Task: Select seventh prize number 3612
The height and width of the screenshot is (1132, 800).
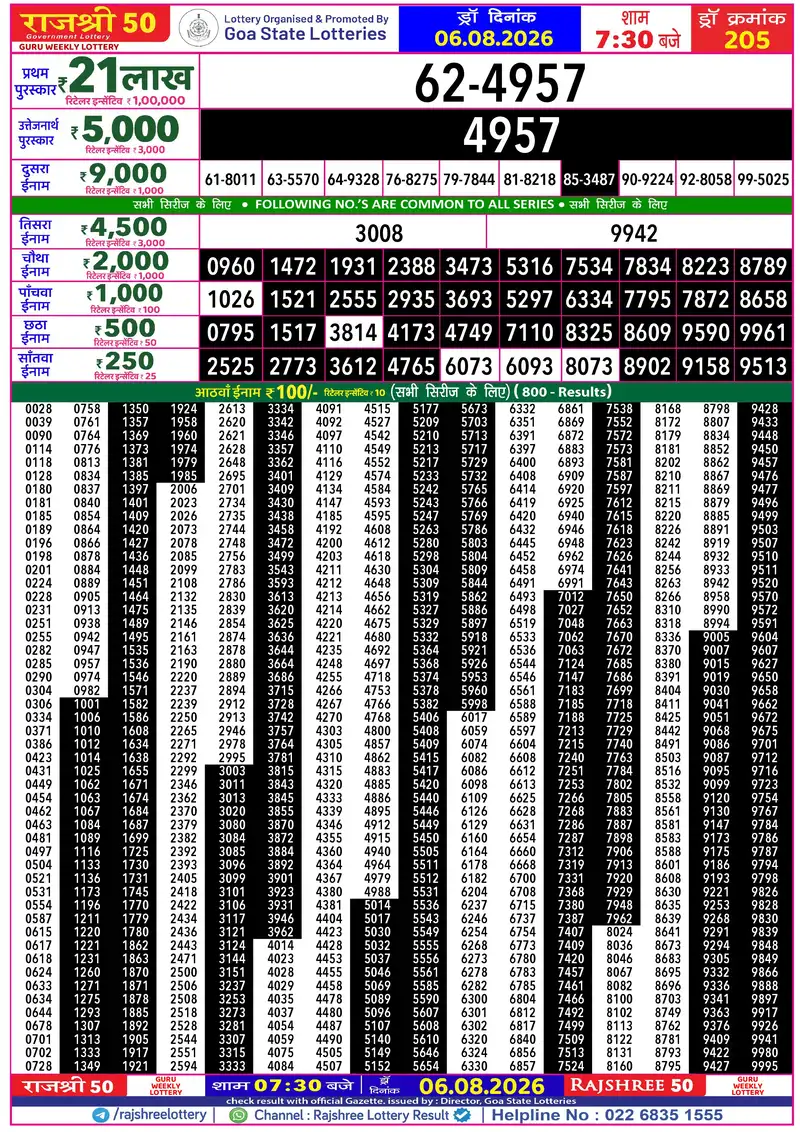Action: [353, 366]
